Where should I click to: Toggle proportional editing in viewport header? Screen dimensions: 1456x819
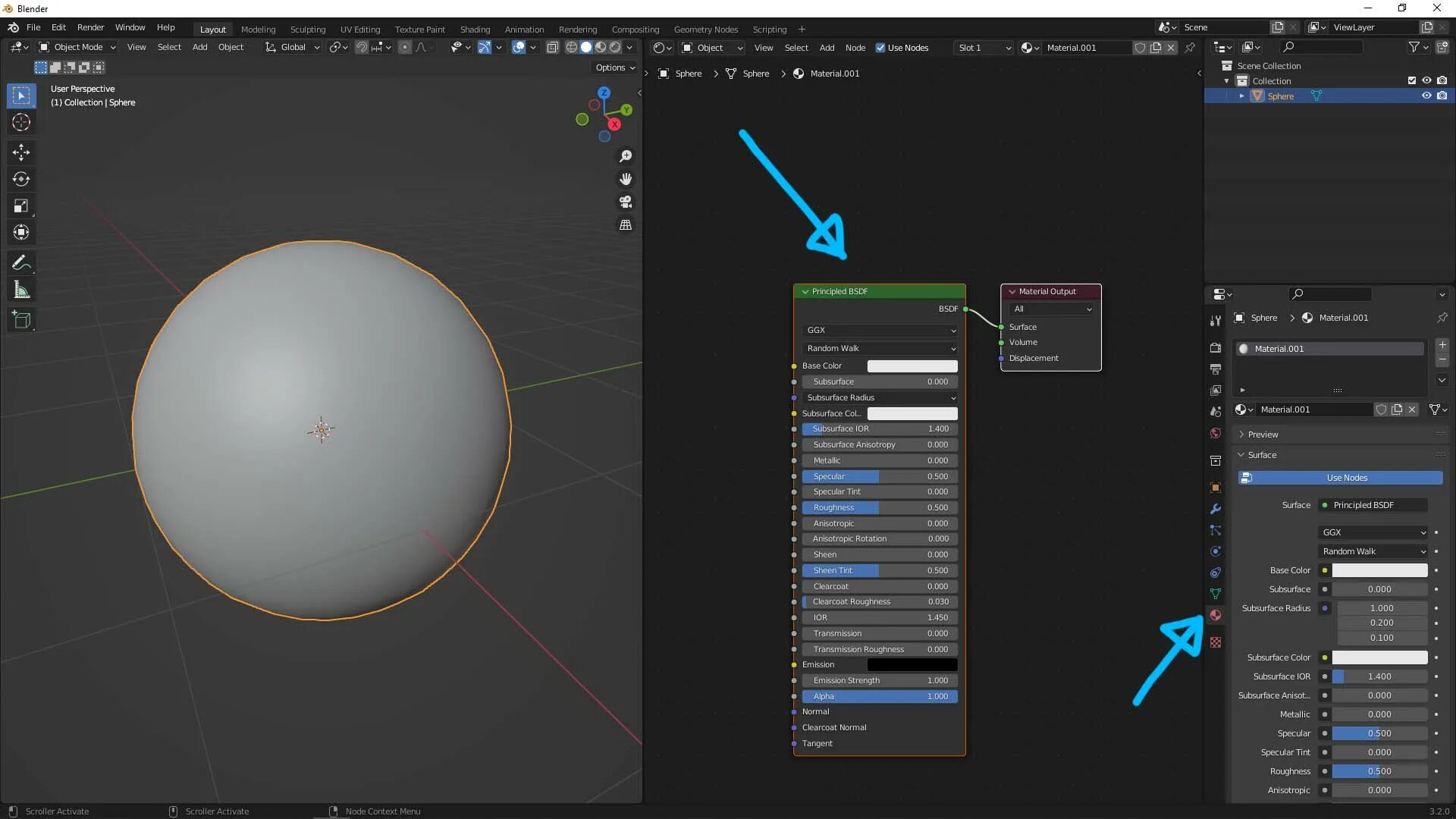click(x=405, y=47)
